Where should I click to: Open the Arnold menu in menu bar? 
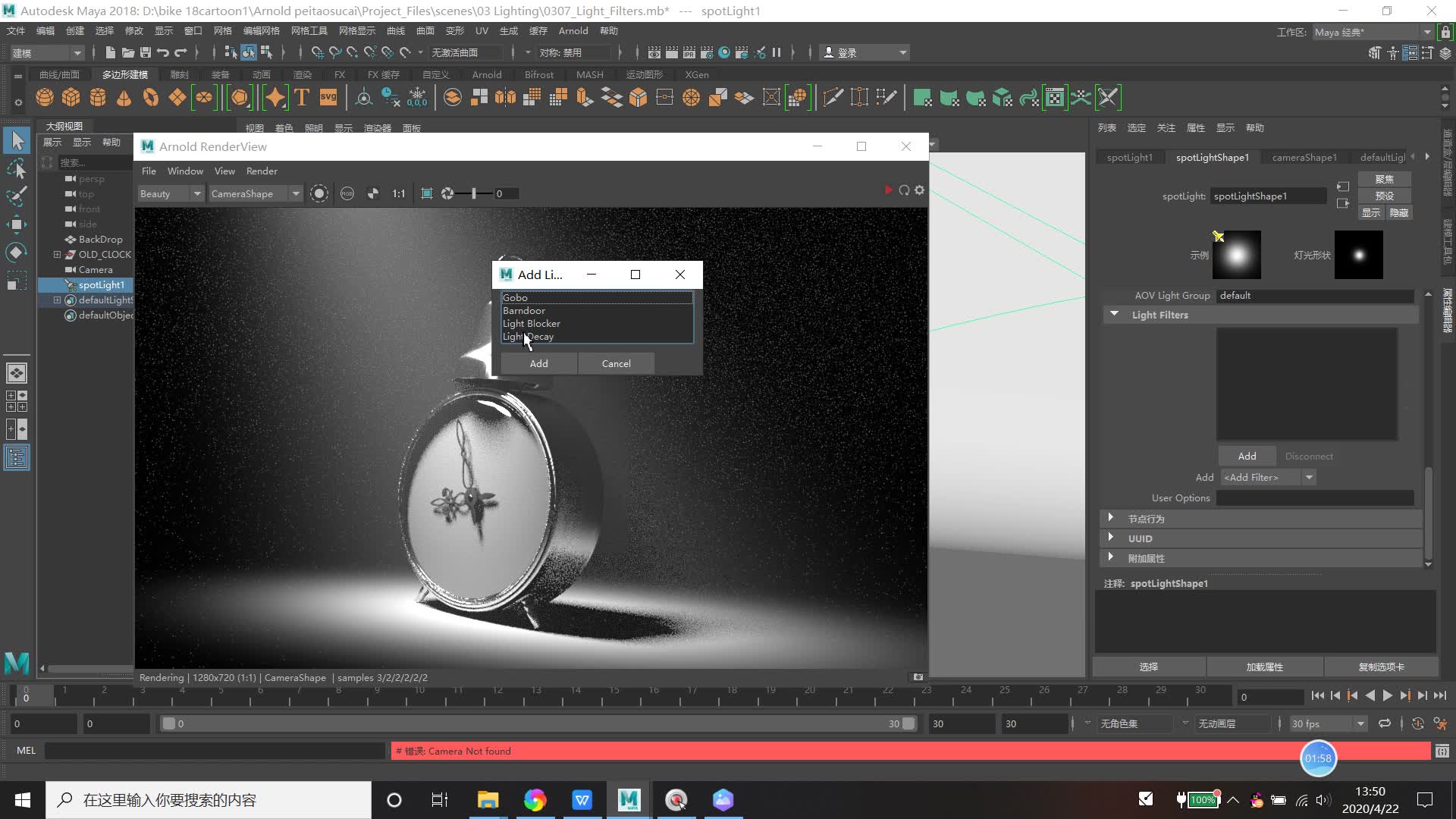point(572,30)
